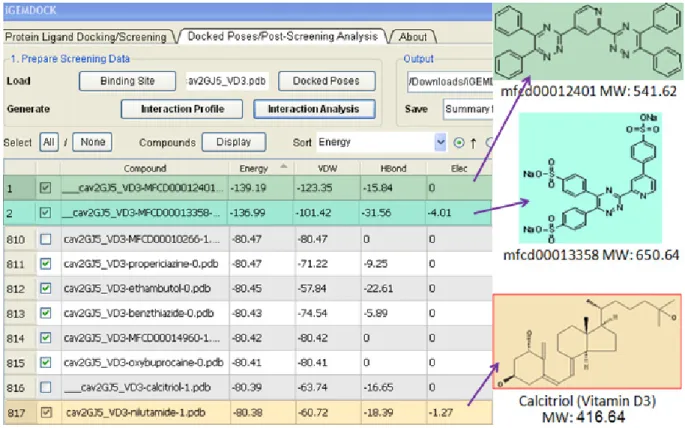Click the cav2GJ5_VD3.pdb file field
This screenshot has width=685, height=428.
click(227, 81)
